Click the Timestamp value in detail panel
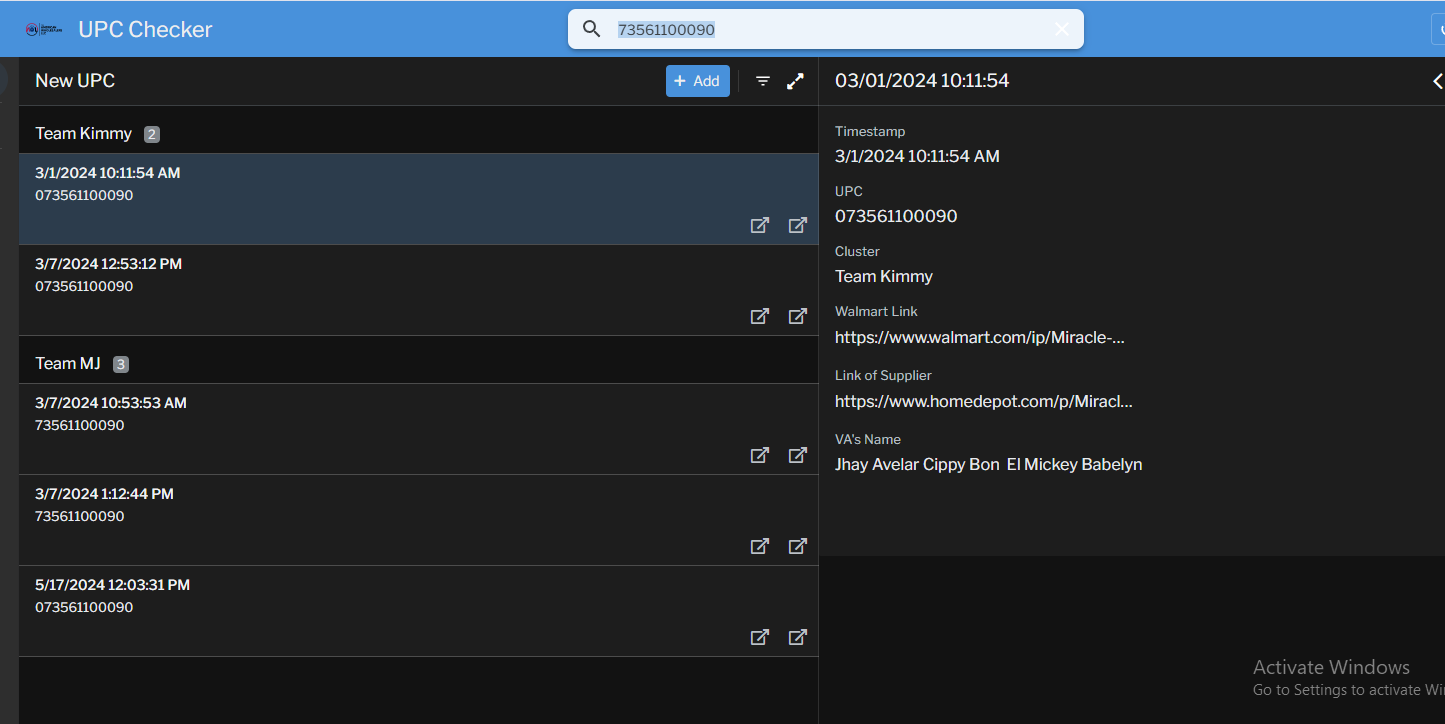This screenshot has width=1445, height=724. point(917,156)
